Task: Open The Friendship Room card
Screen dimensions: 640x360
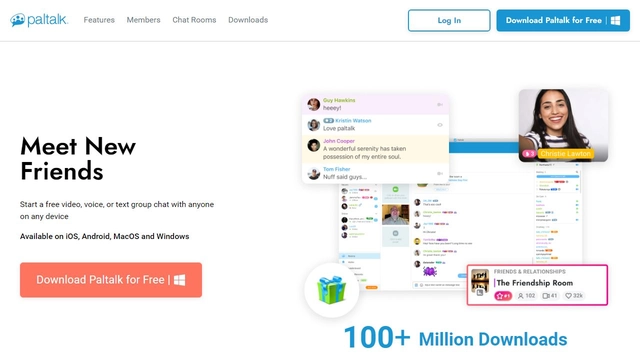Action: coord(537,285)
